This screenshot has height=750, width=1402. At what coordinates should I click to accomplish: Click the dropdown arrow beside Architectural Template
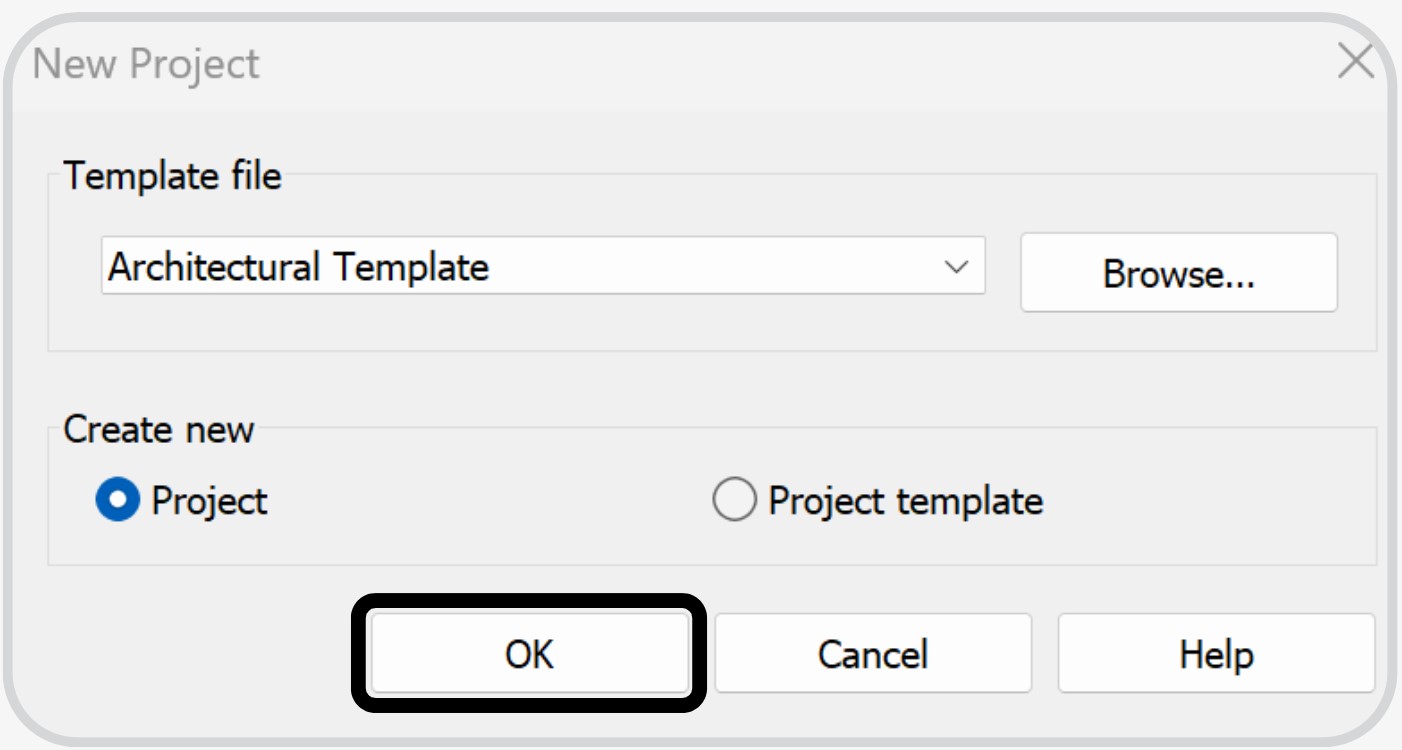957,265
